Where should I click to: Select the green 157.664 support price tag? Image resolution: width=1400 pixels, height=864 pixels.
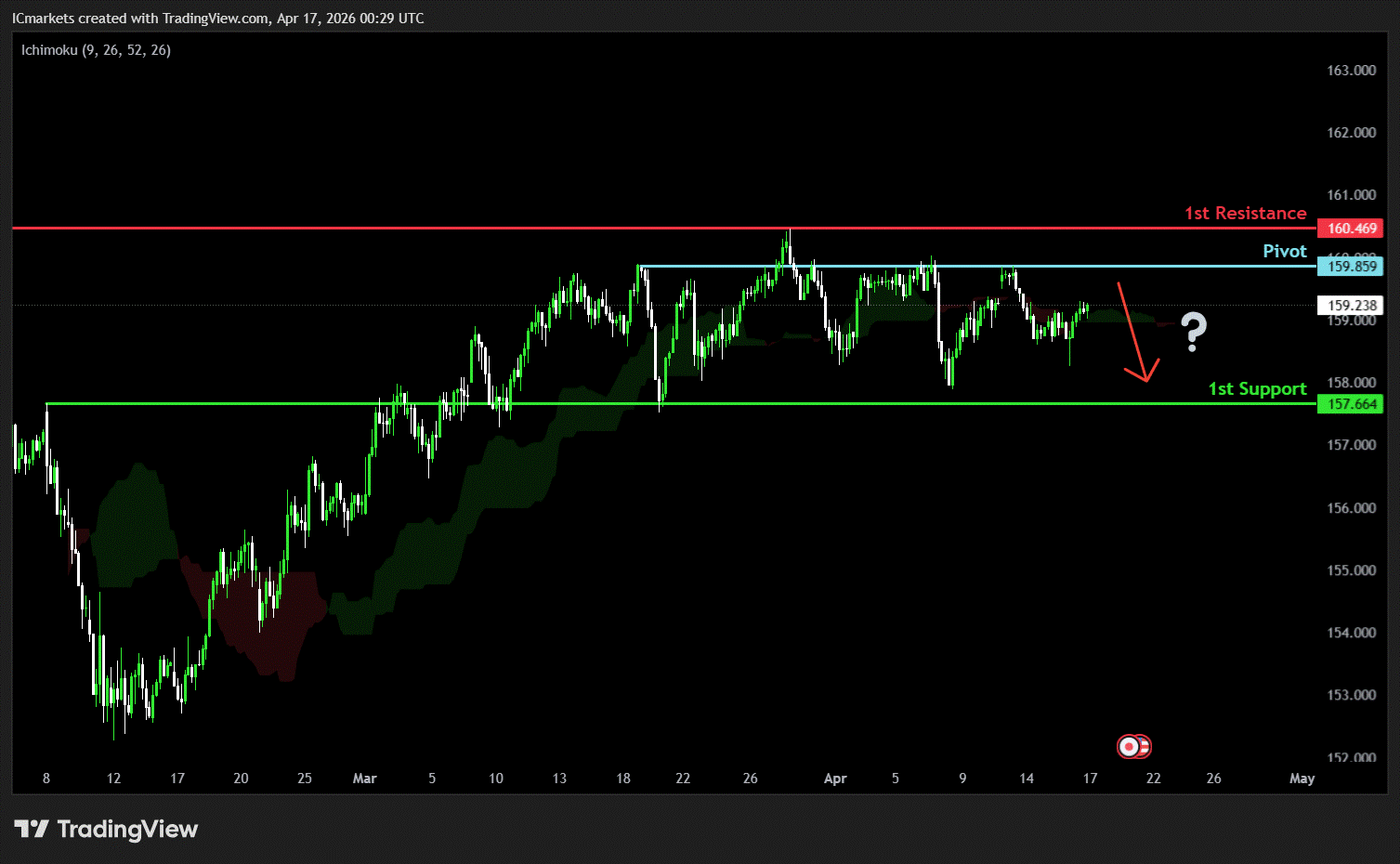click(x=1351, y=404)
